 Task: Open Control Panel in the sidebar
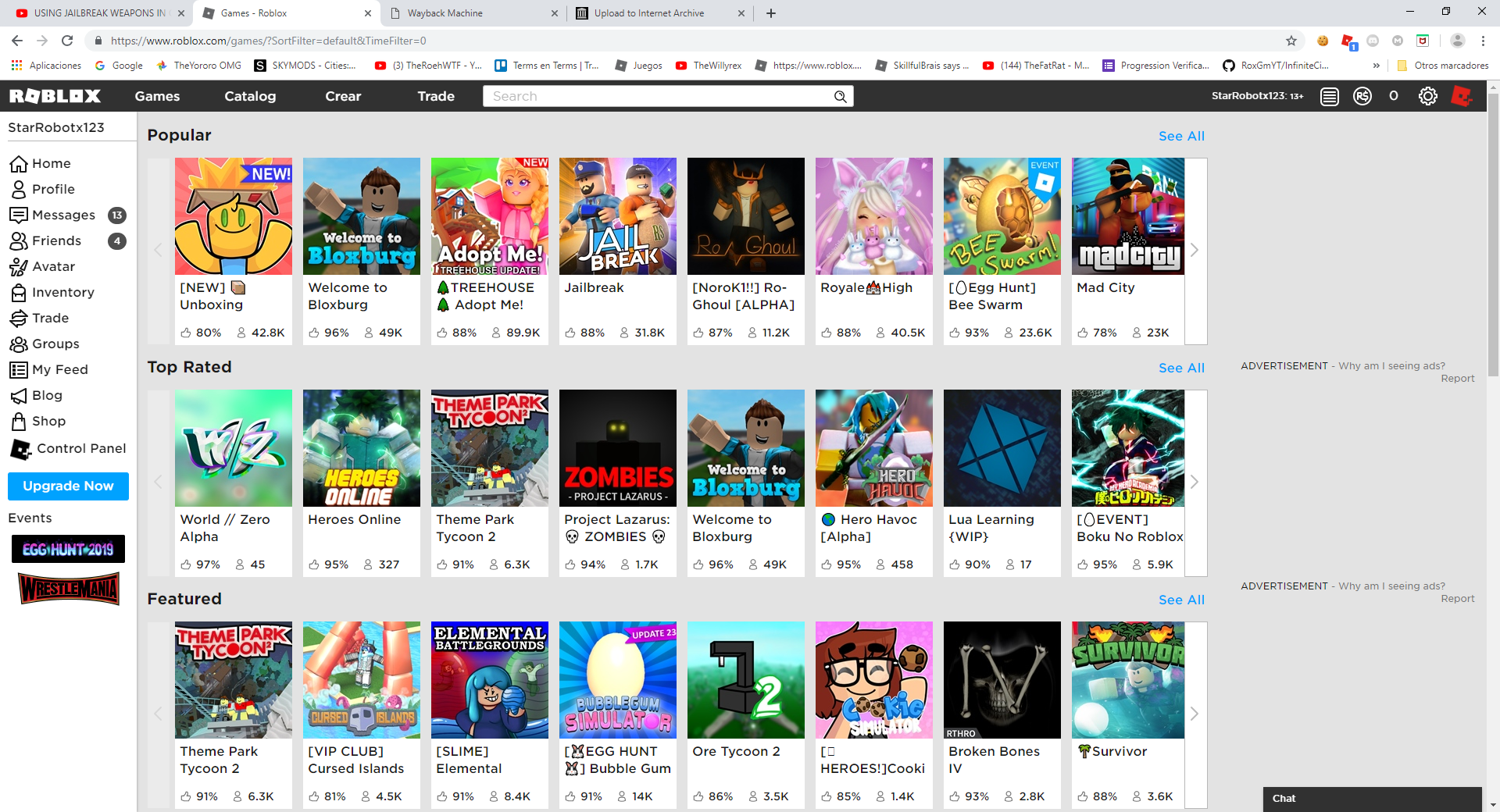point(68,448)
